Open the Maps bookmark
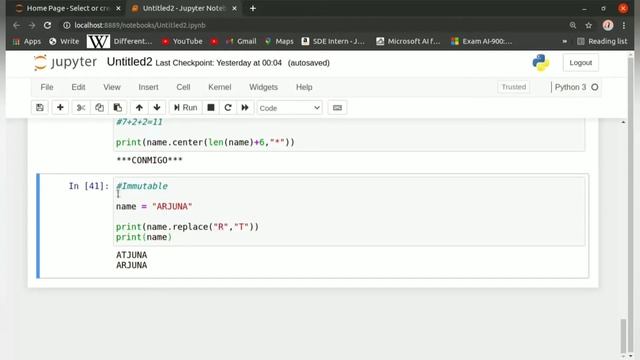 [x=279, y=41]
